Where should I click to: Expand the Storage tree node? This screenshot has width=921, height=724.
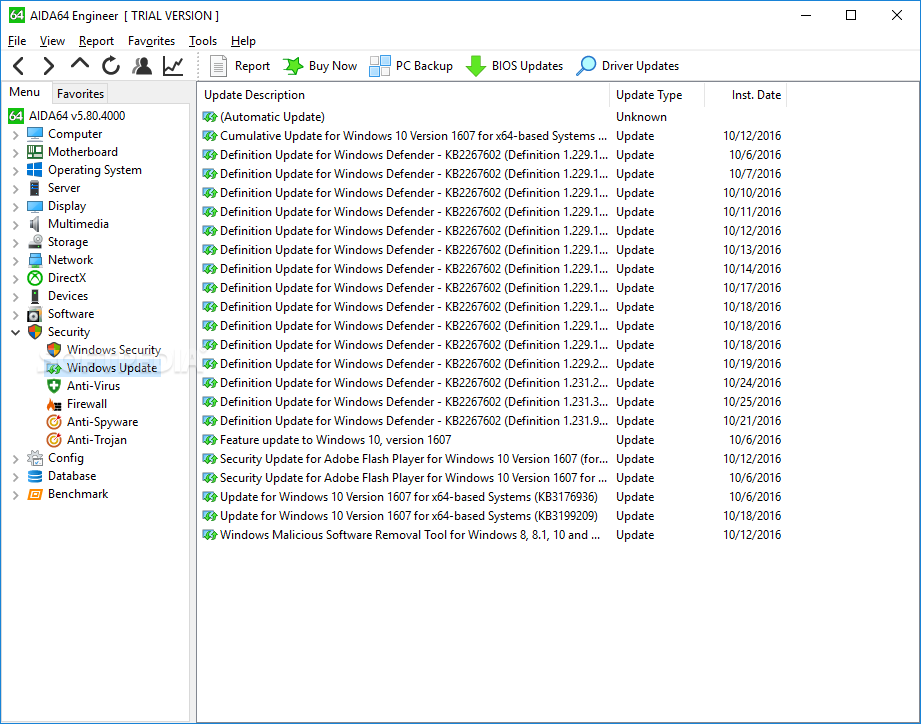coord(15,243)
